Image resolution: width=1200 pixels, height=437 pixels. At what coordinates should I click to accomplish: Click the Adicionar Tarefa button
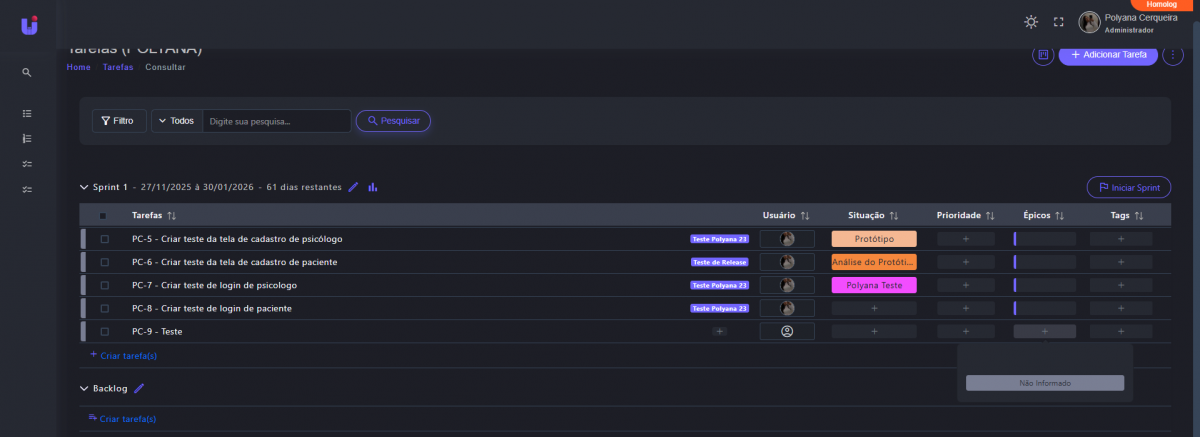pos(1108,55)
